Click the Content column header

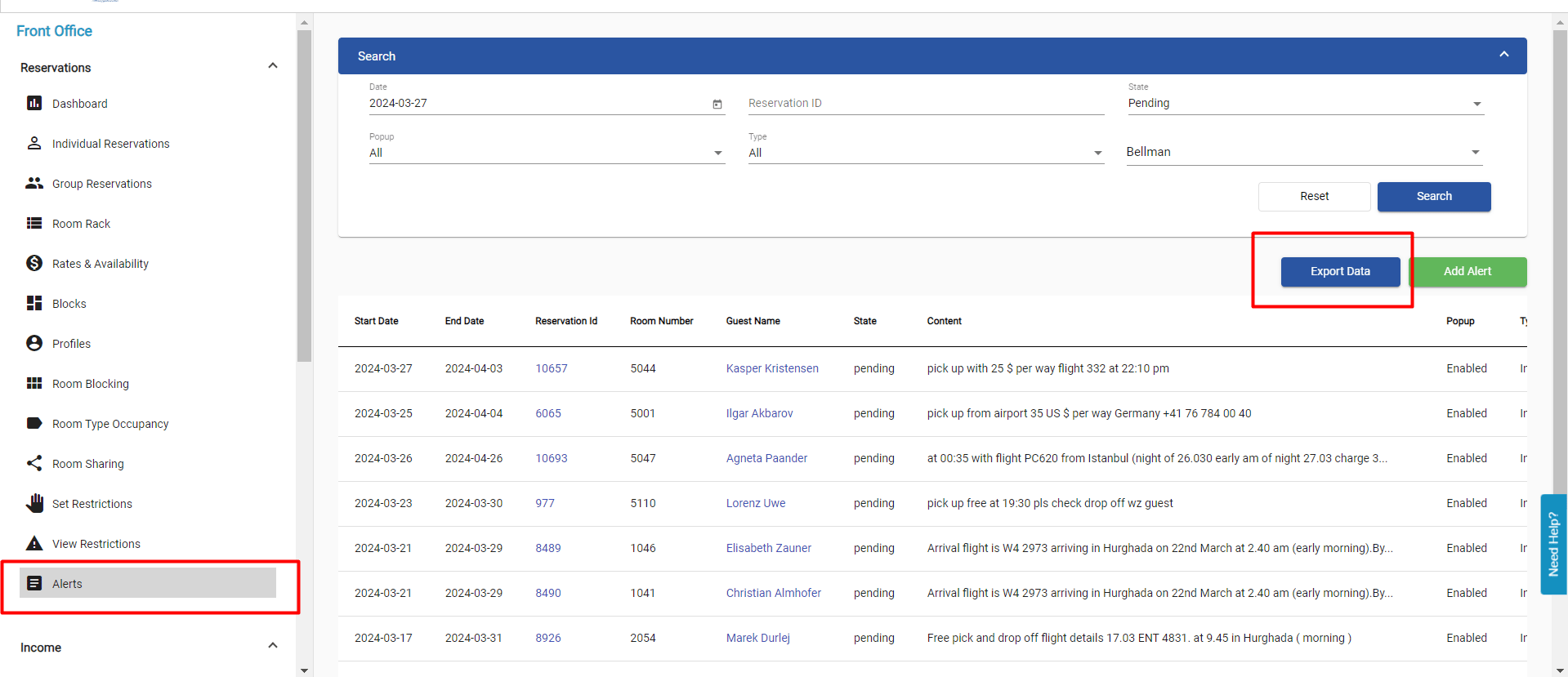945,321
